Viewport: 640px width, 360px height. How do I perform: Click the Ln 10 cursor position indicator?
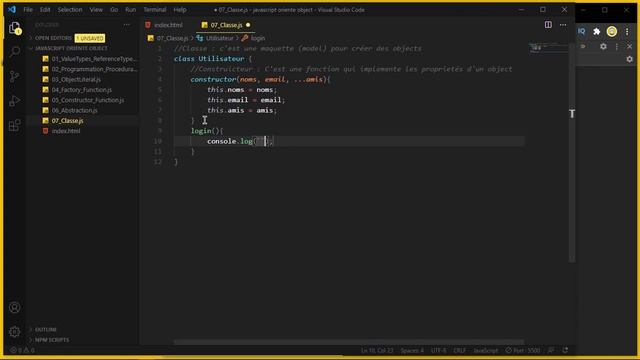(377, 350)
